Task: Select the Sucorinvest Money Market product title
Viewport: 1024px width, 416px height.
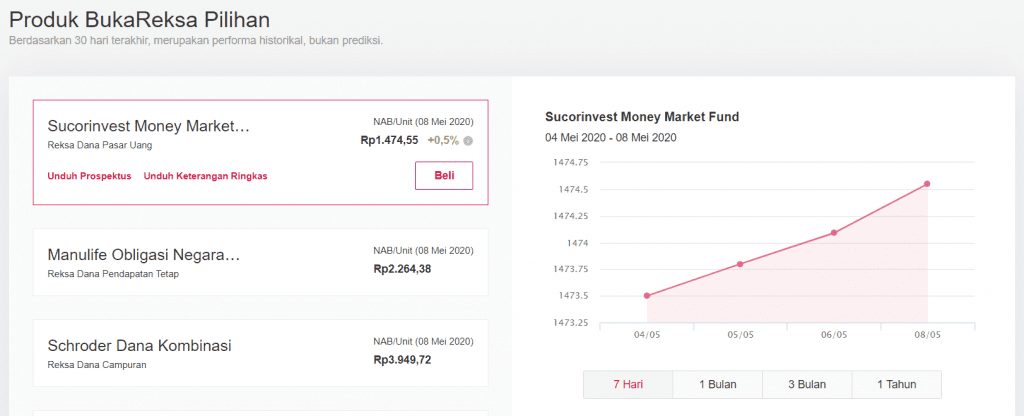Action: 148,127
